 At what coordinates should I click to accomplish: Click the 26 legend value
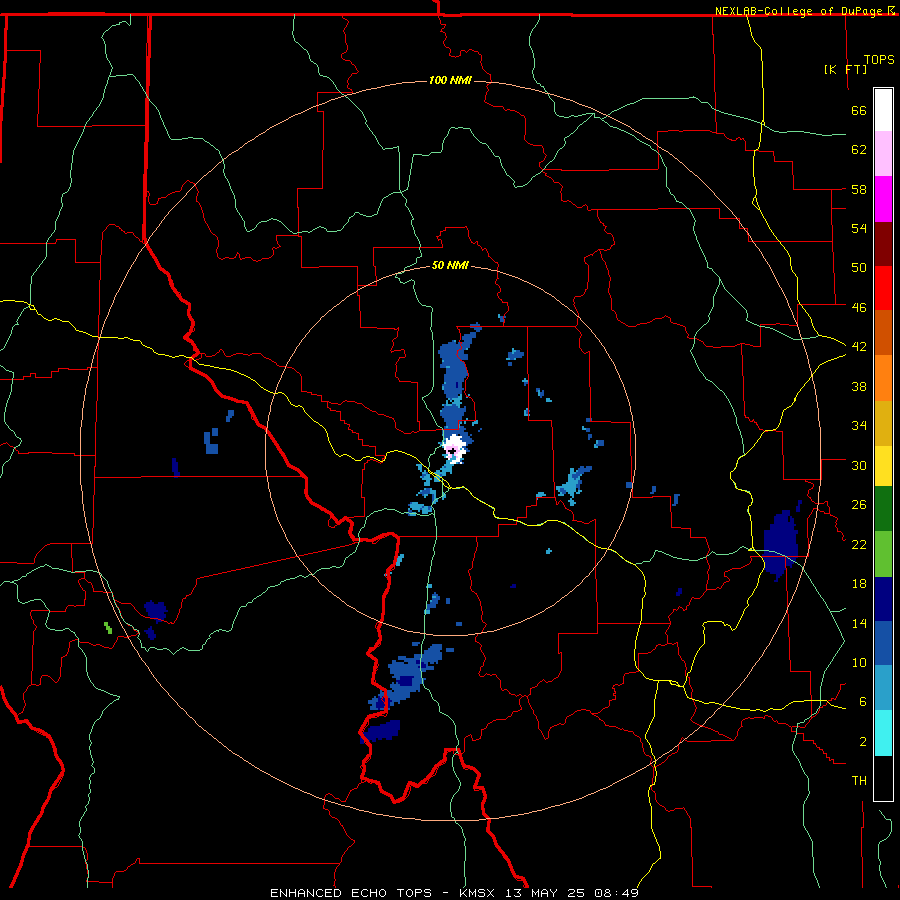click(859, 505)
